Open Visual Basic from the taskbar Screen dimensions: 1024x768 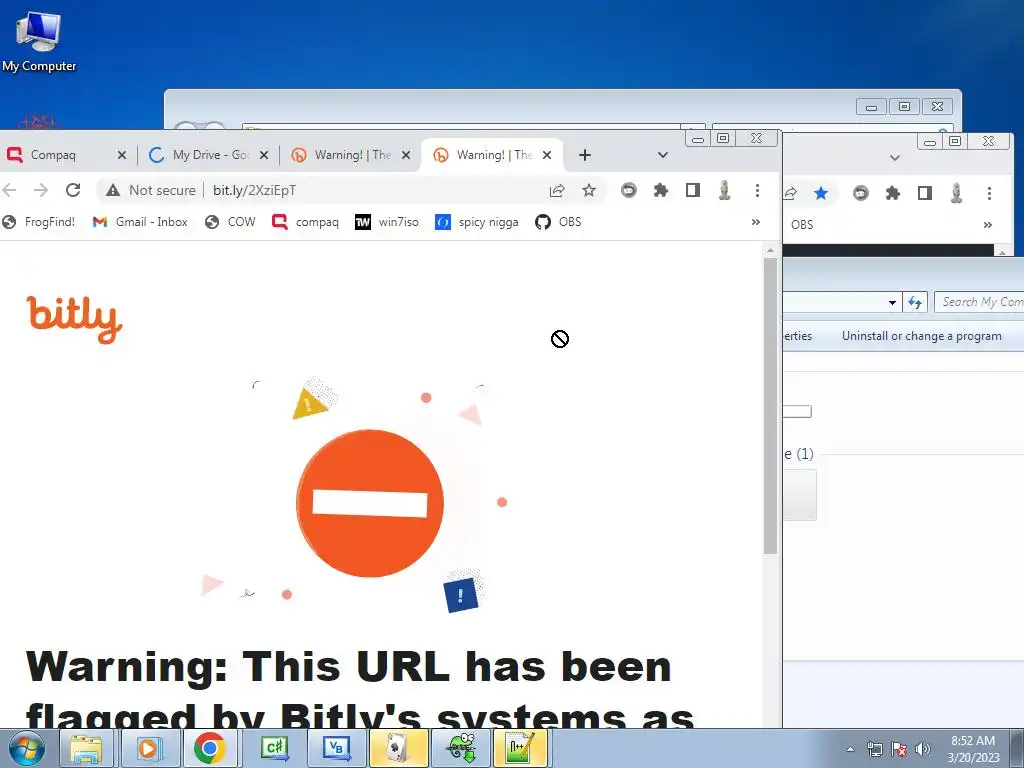[336, 748]
